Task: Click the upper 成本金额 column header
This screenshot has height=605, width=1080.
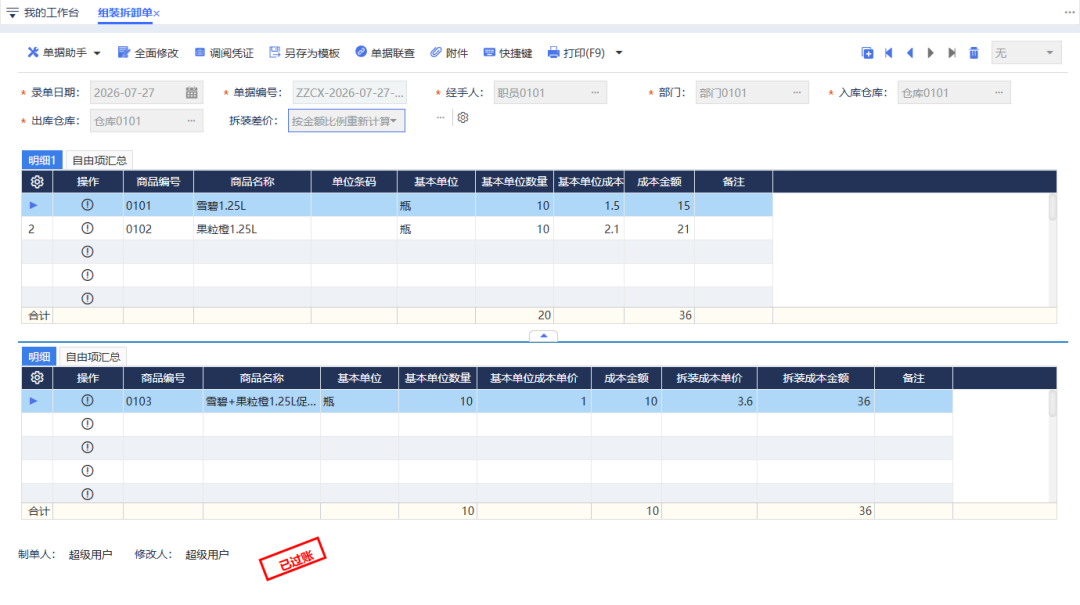Action: 659,182
